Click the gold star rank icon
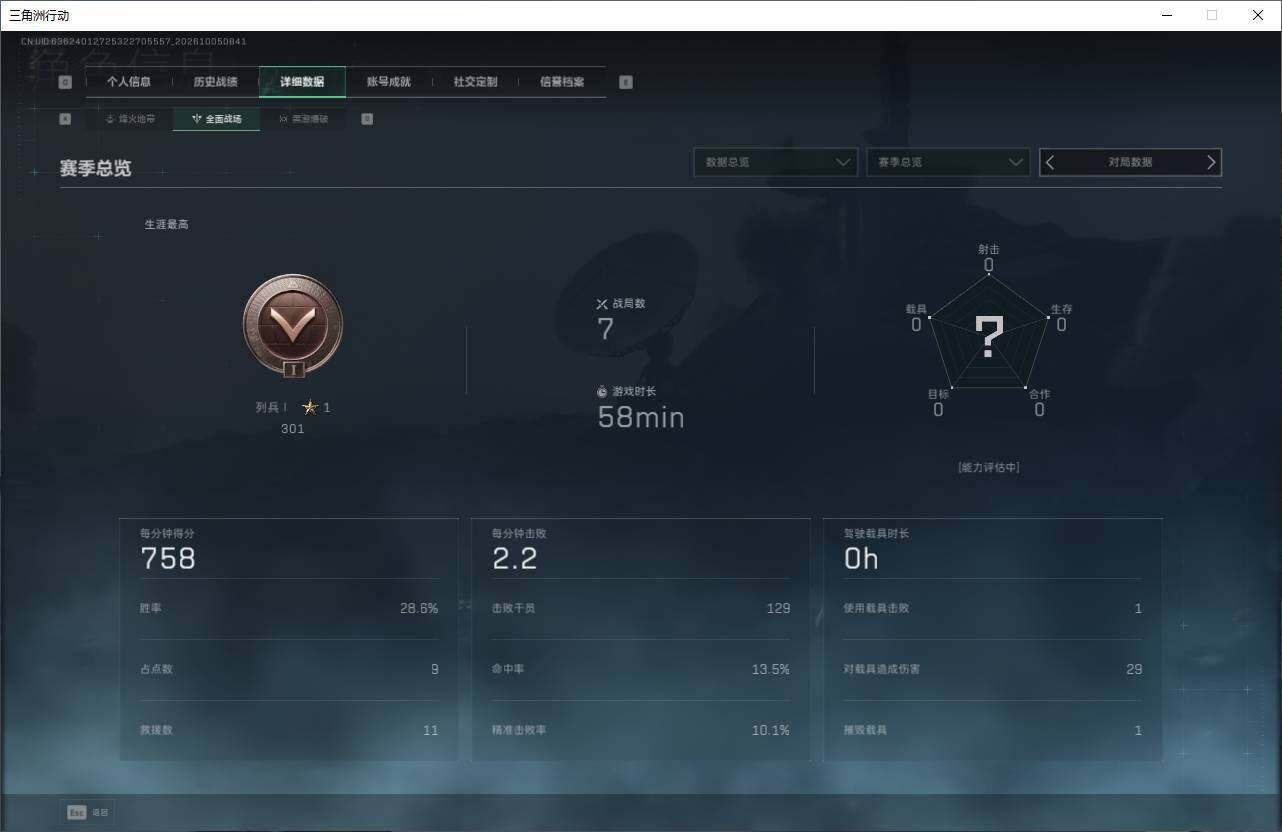Viewport: 1282px width, 832px height. (310, 407)
